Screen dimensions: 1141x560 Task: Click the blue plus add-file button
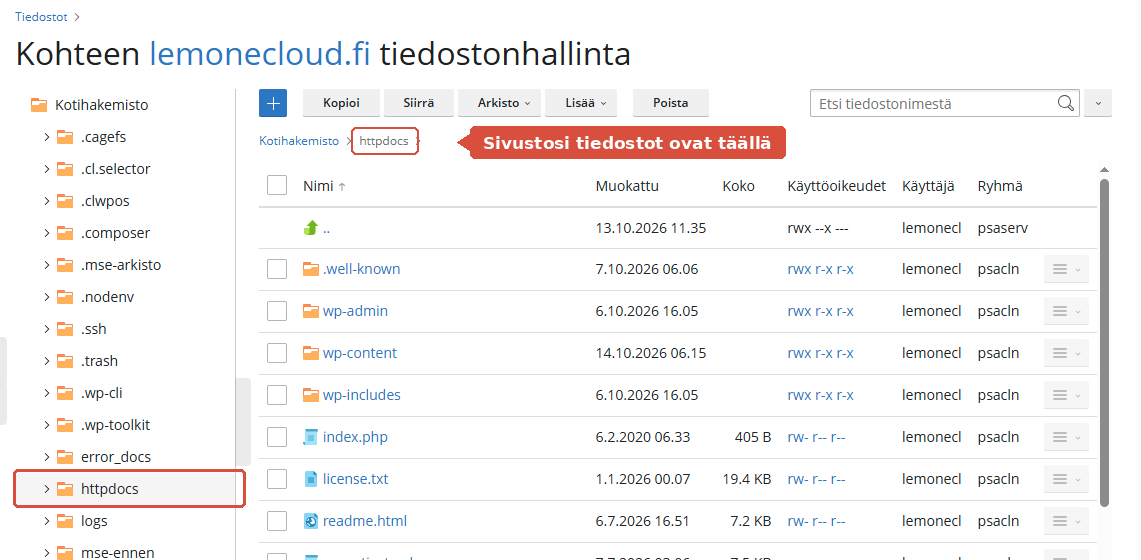[x=273, y=103]
